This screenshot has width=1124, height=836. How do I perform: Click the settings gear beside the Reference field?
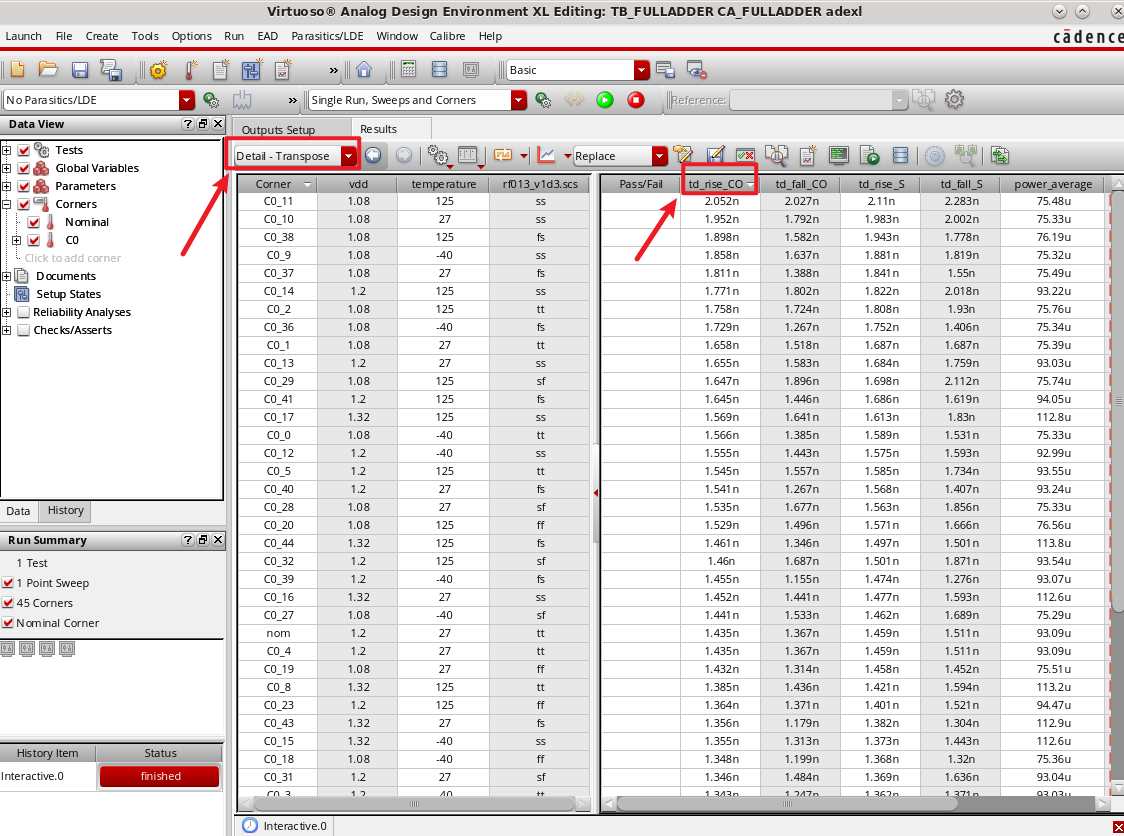click(x=954, y=100)
